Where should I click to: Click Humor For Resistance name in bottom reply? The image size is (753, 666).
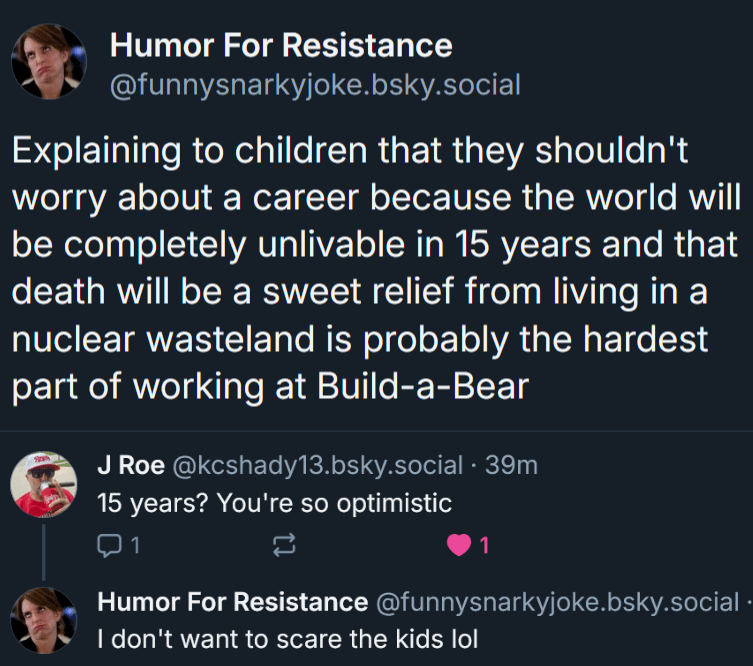coord(232,602)
